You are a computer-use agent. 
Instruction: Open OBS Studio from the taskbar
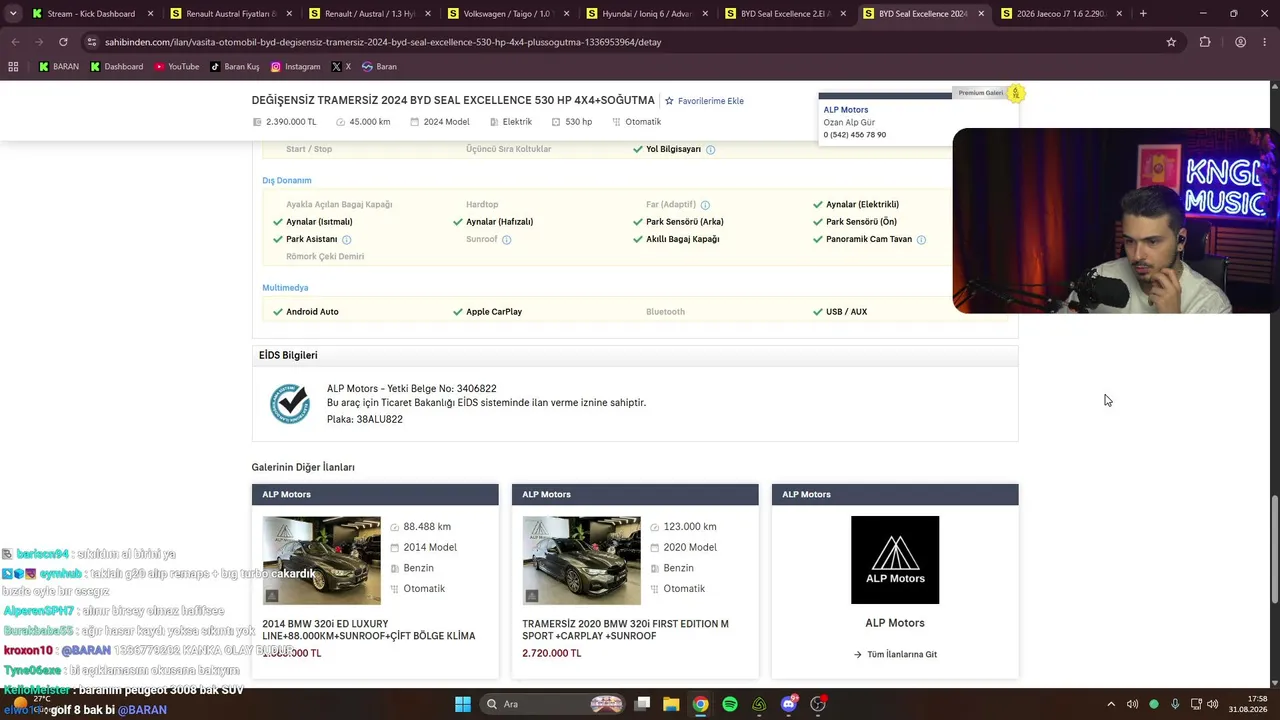(x=818, y=704)
